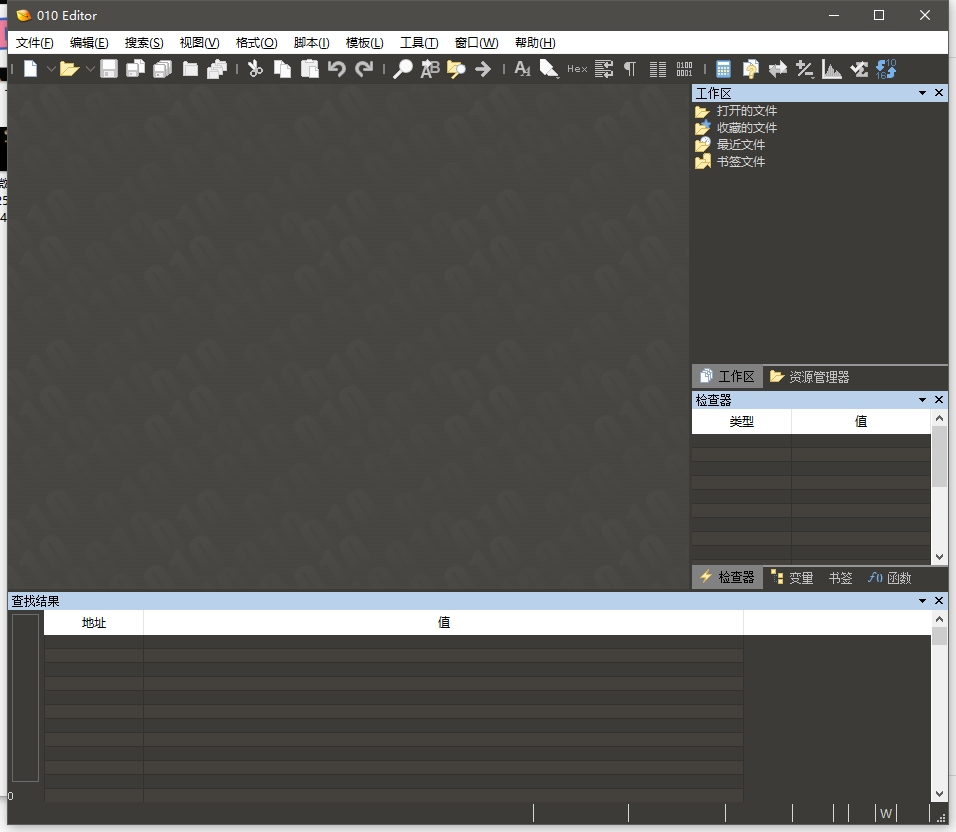
Task: Click the Histogram chart icon
Action: click(831, 69)
